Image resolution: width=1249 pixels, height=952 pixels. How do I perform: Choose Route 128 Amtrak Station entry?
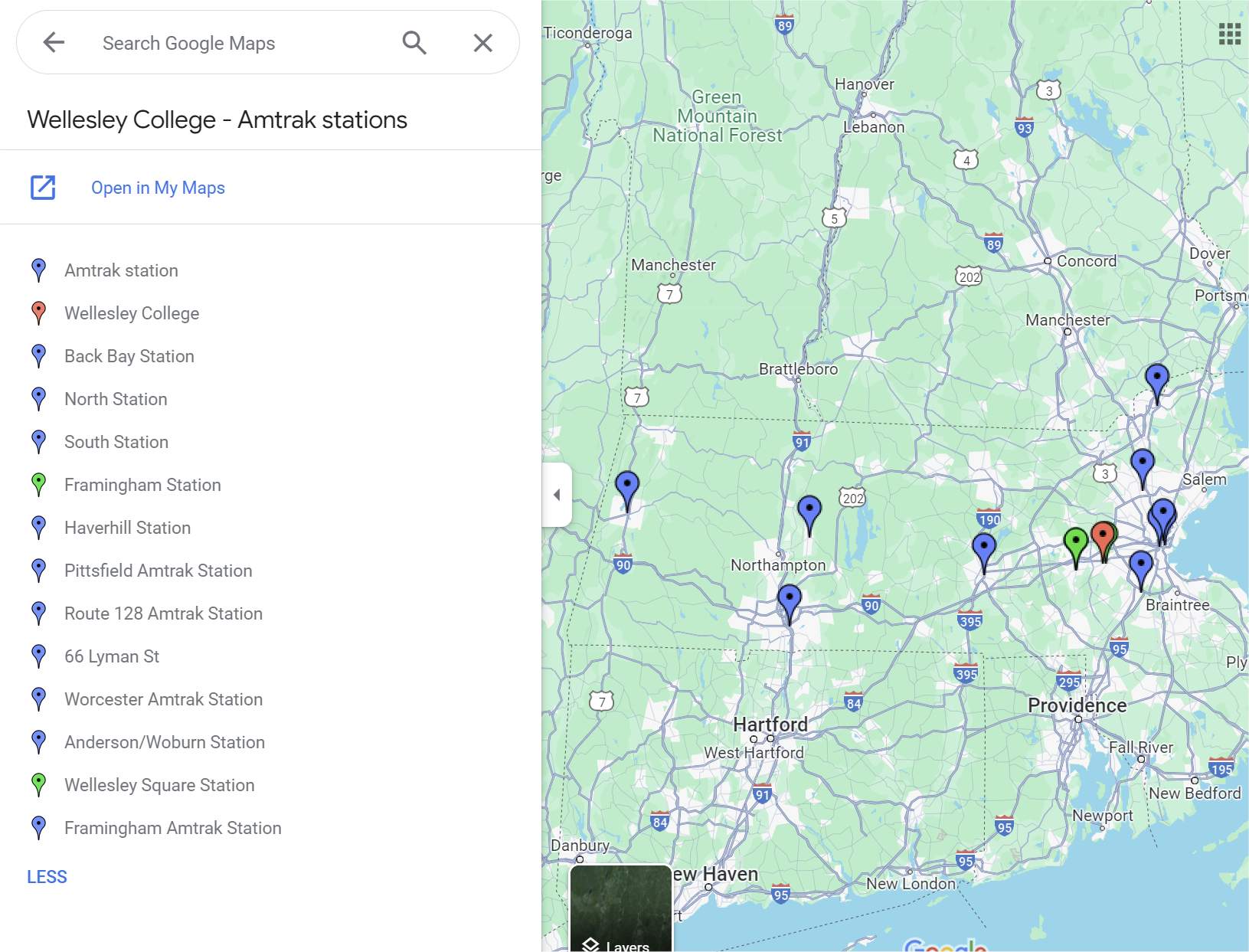(x=163, y=613)
